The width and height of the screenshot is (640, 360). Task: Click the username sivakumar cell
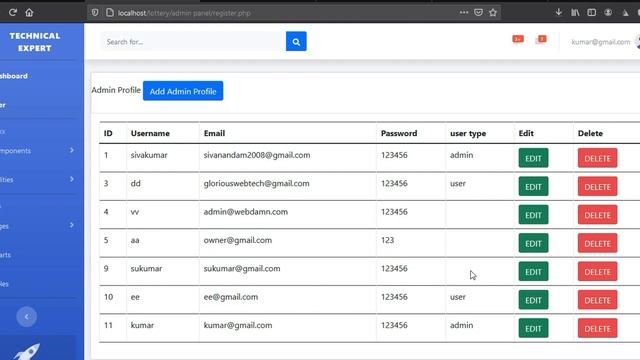[x=149, y=155]
